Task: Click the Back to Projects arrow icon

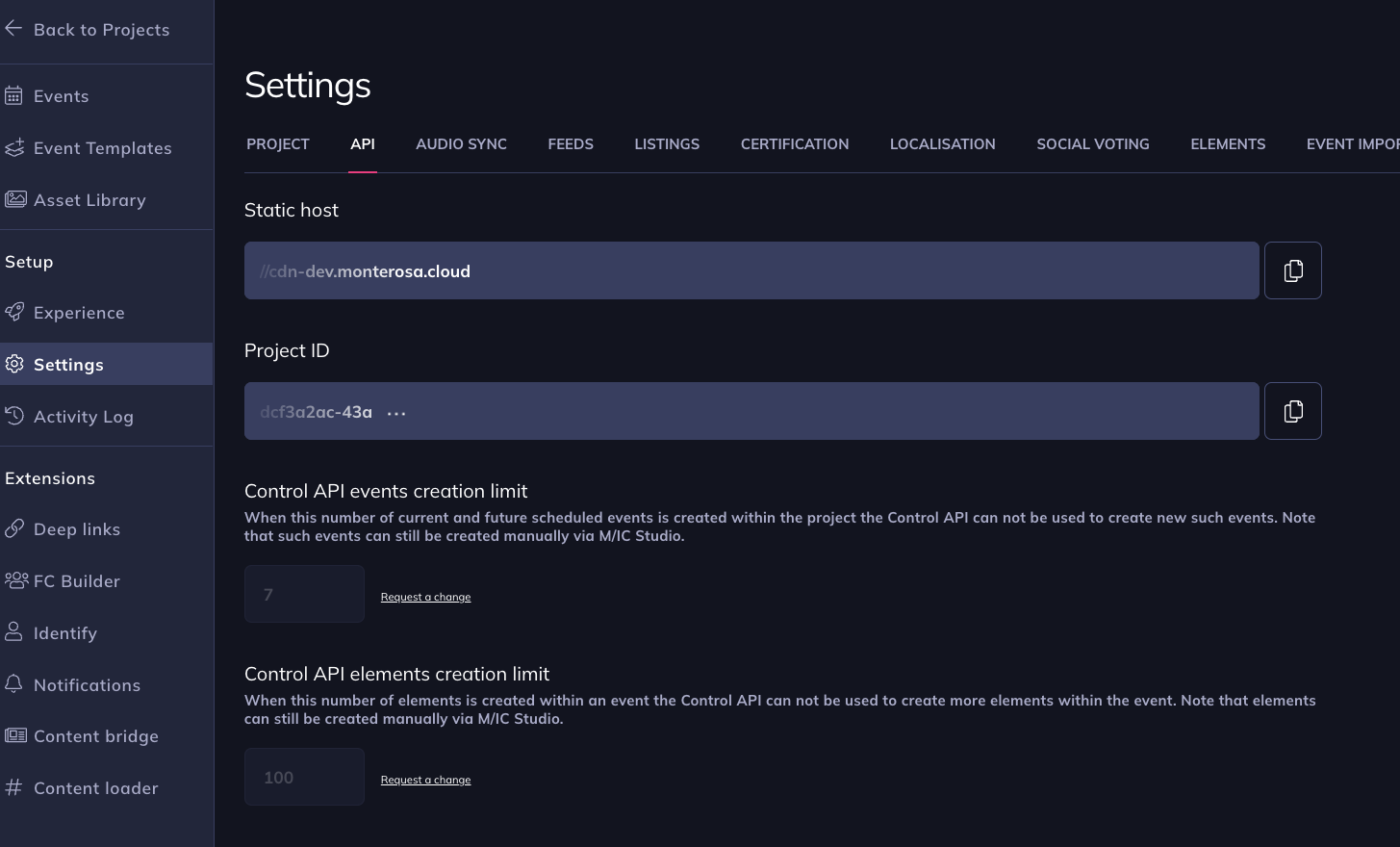Action: click(13, 29)
